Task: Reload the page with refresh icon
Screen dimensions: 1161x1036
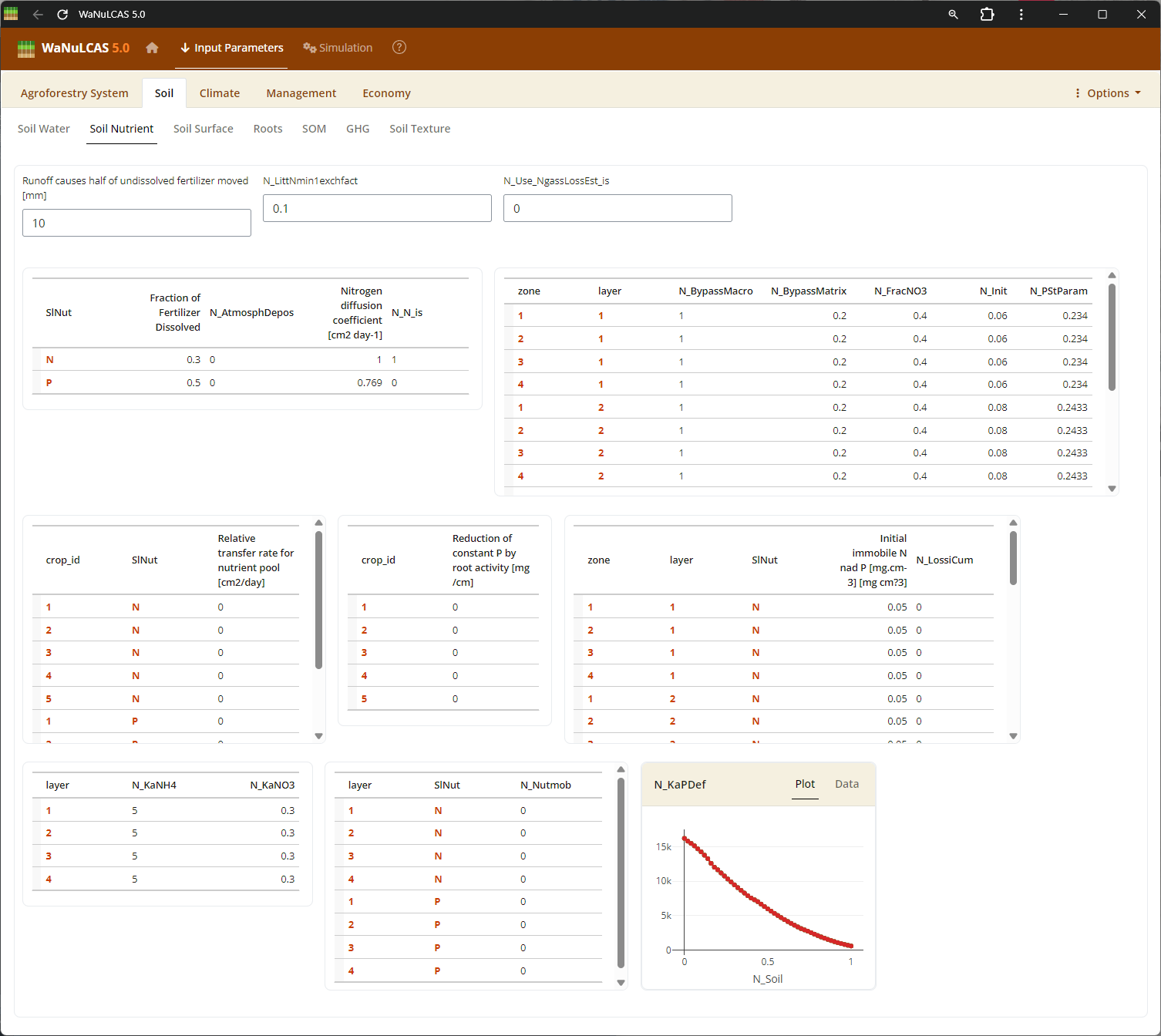Action: coord(62,15)
